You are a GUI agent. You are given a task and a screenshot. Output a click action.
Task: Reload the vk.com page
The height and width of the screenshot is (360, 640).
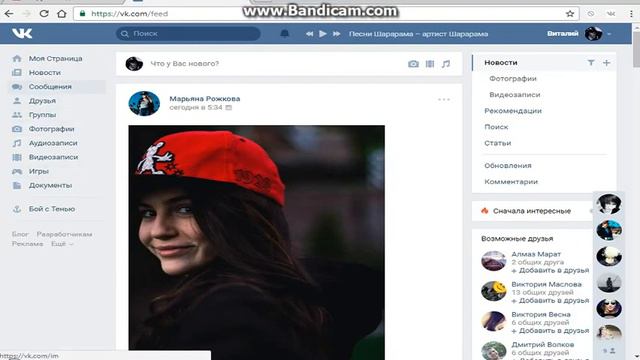pyautogui.click(x=44, y=13)
